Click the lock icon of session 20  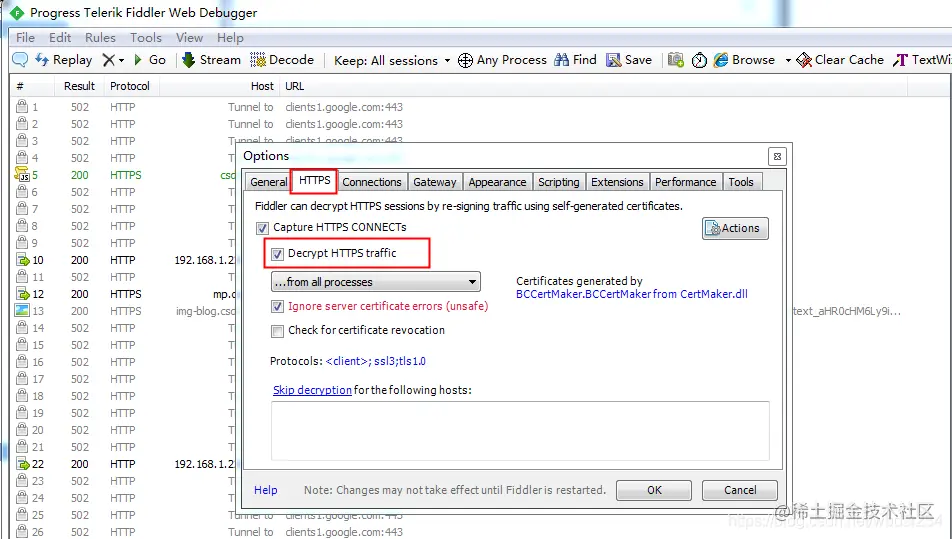(x=22, y=430)
